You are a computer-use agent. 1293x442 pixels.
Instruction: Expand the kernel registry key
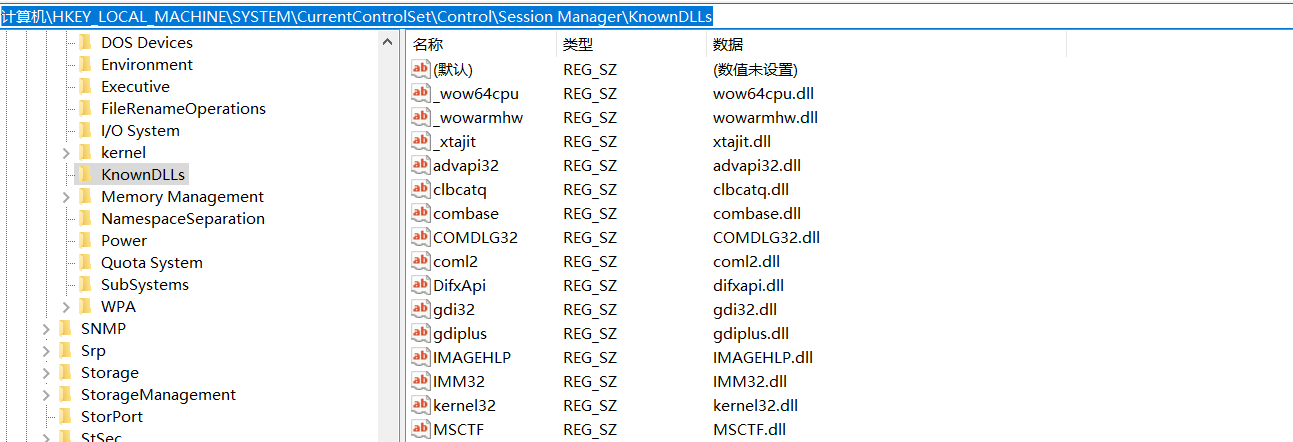(x=66, y=153)
